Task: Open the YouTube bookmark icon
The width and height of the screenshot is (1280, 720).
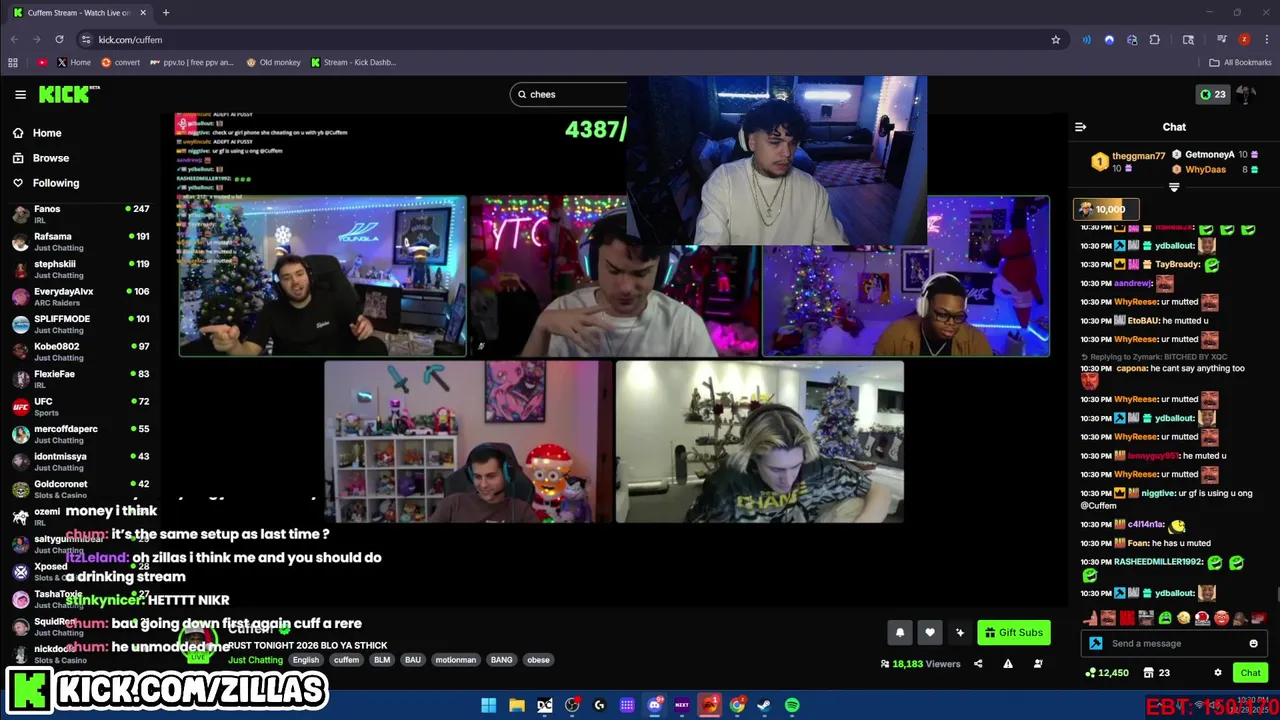Action: 41,62
